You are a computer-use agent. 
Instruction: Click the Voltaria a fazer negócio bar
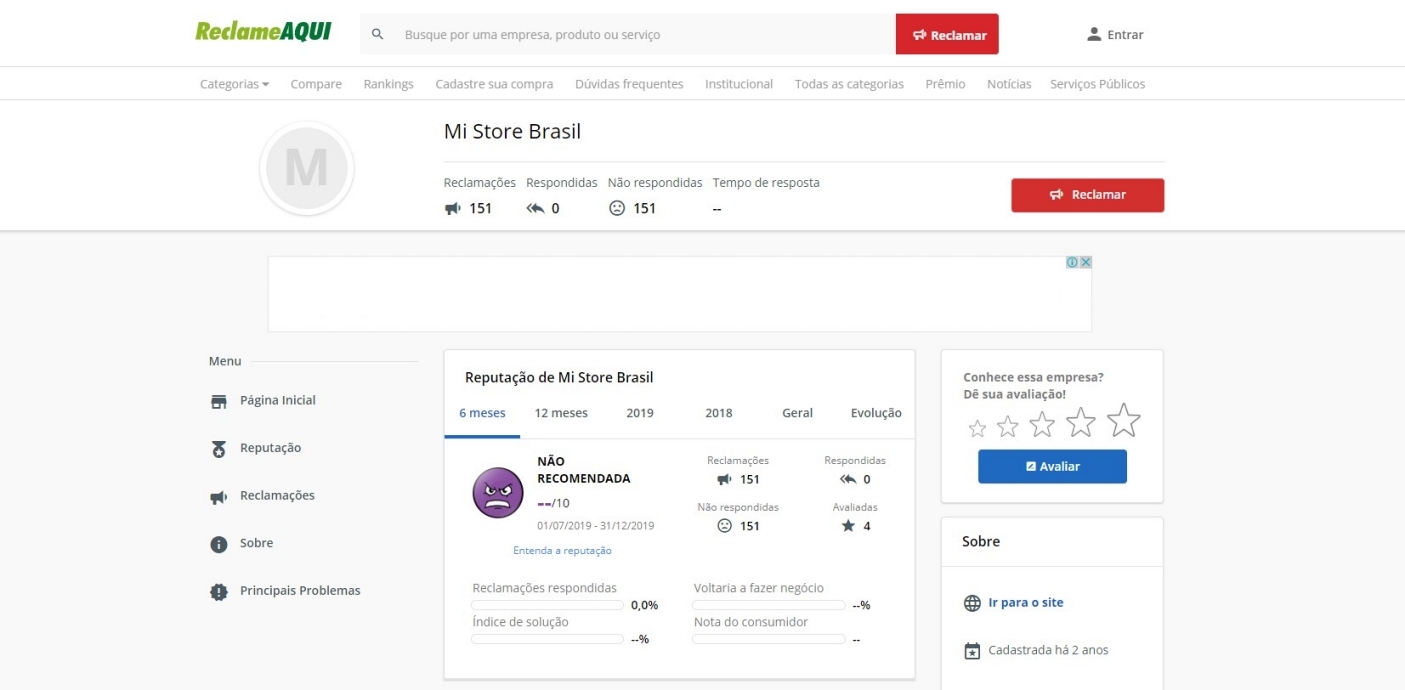tap(769, 605)
